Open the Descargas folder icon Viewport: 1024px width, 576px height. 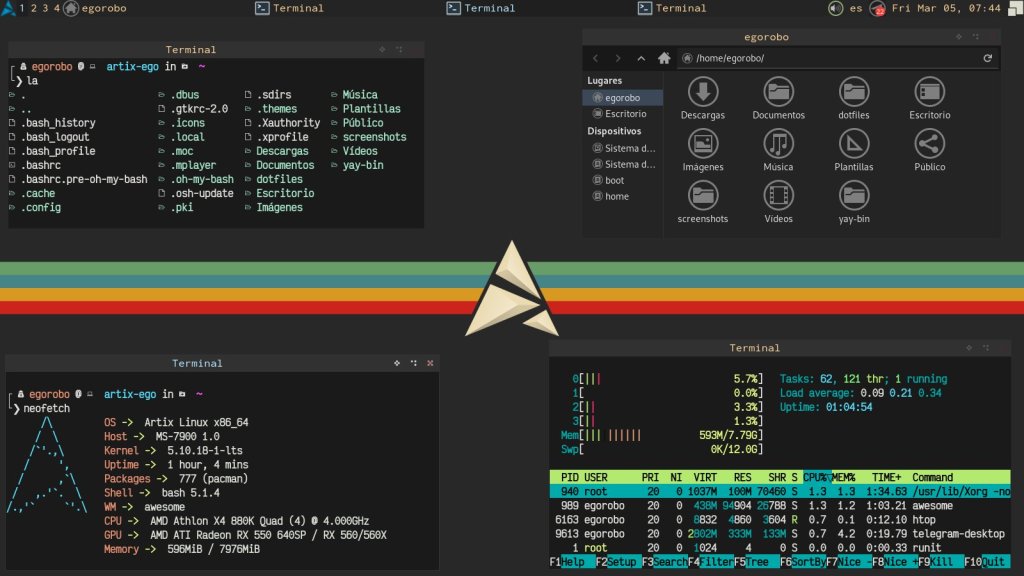(702, 93)
